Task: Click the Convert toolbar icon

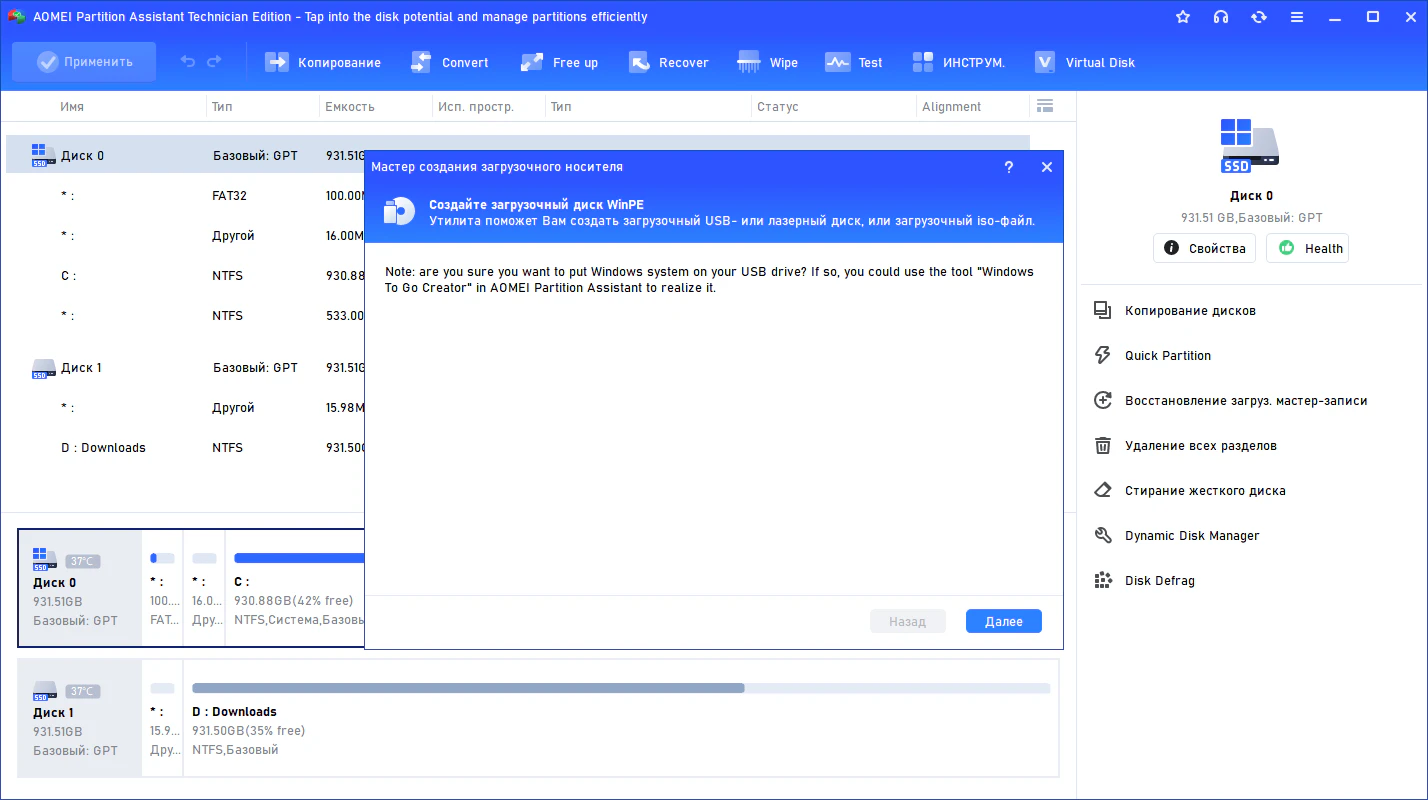Action: pos(421,62)
